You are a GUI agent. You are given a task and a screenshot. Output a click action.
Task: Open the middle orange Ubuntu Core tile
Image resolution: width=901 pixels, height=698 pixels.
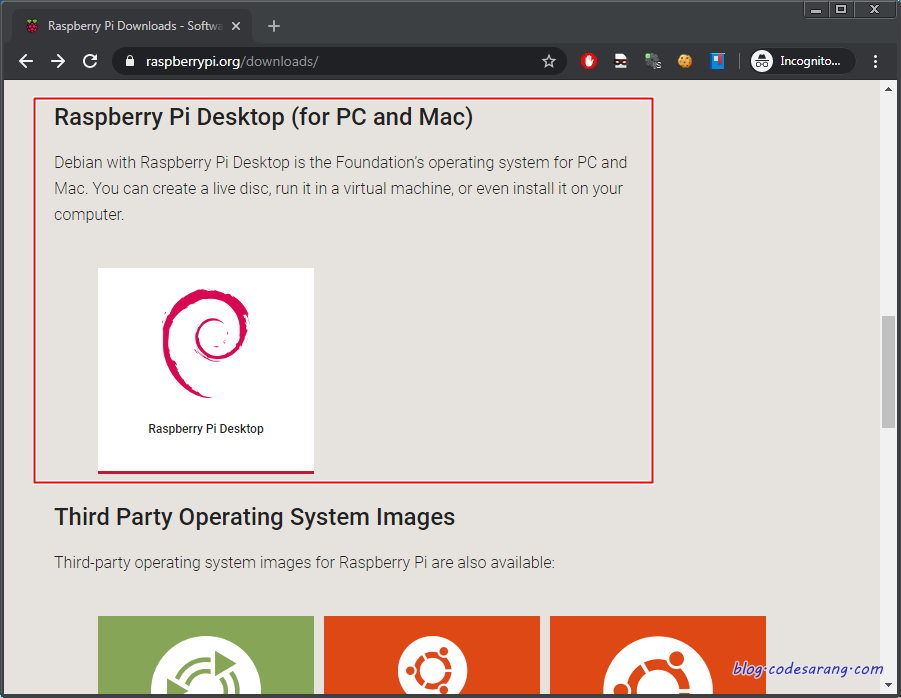pyautogui.click(x=432, y=655)
